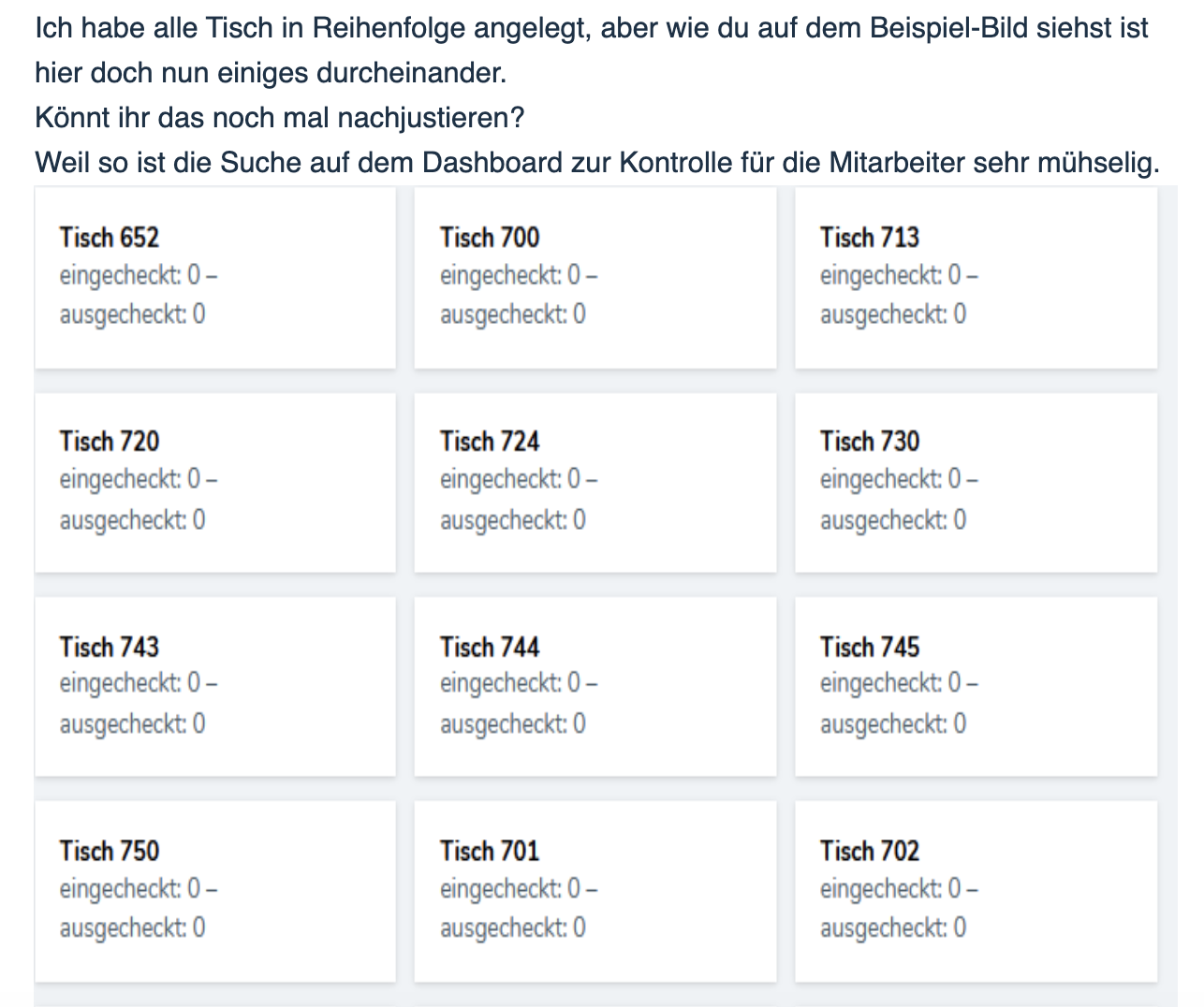Open the Tisch 702 tile
The width and height of the screenshot is (1204, 1007).
976,890
